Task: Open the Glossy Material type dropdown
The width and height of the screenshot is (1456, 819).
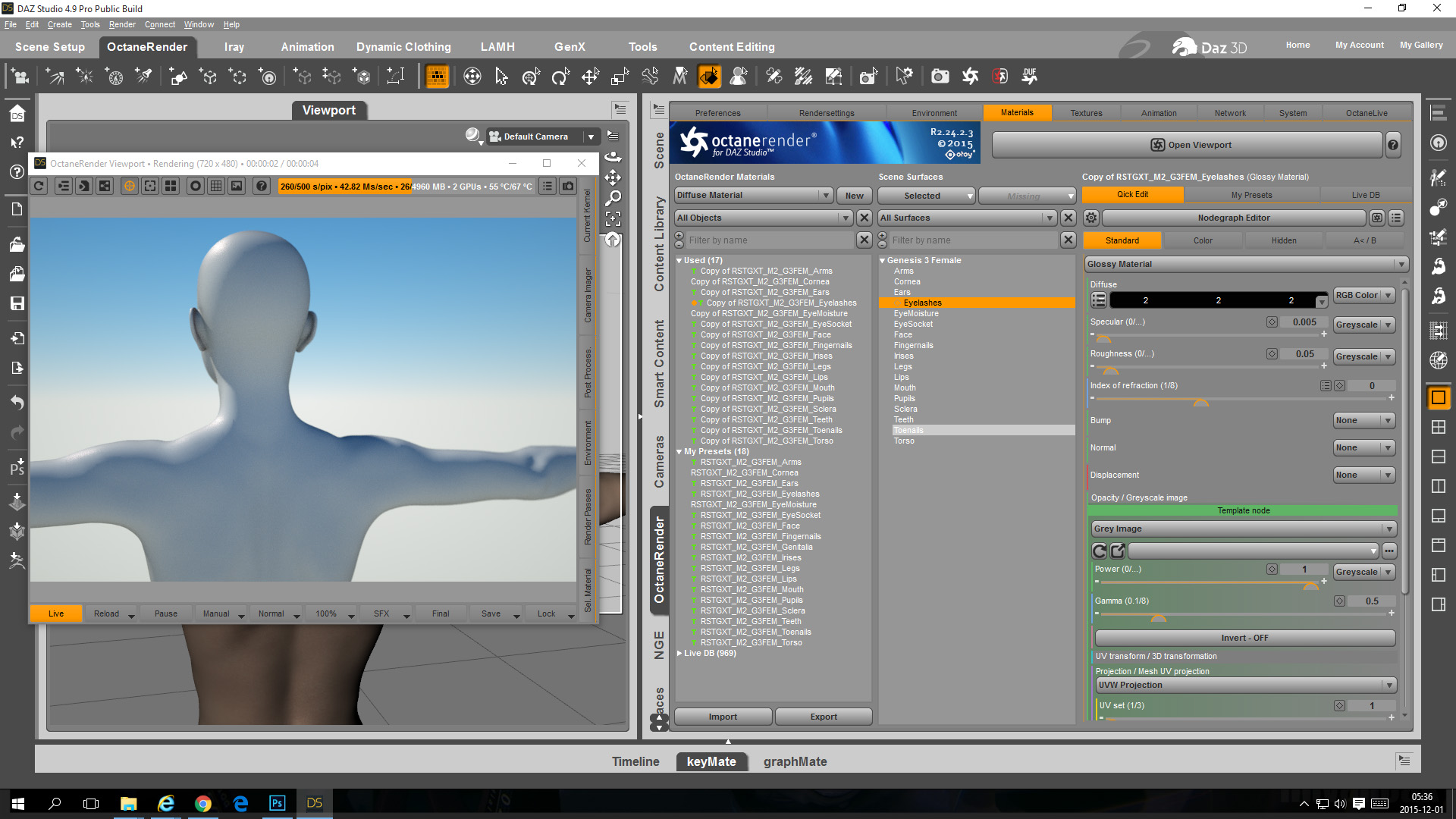Action: click(x=1245, y=265)
